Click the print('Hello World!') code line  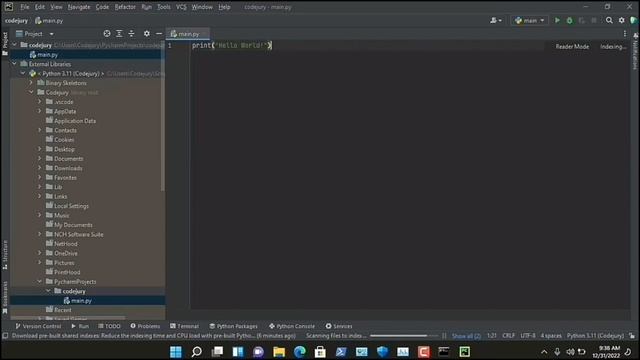click(232, 45)
